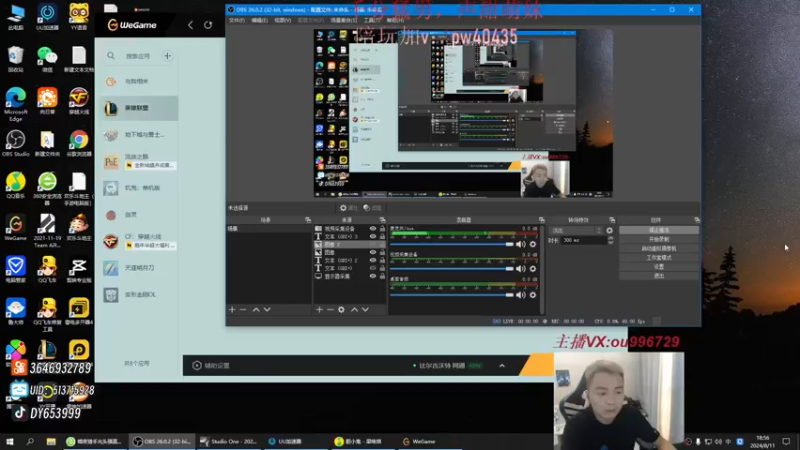Click the WeGame search apps field
Screen dimensions: 800x450
tap(132, 56)
